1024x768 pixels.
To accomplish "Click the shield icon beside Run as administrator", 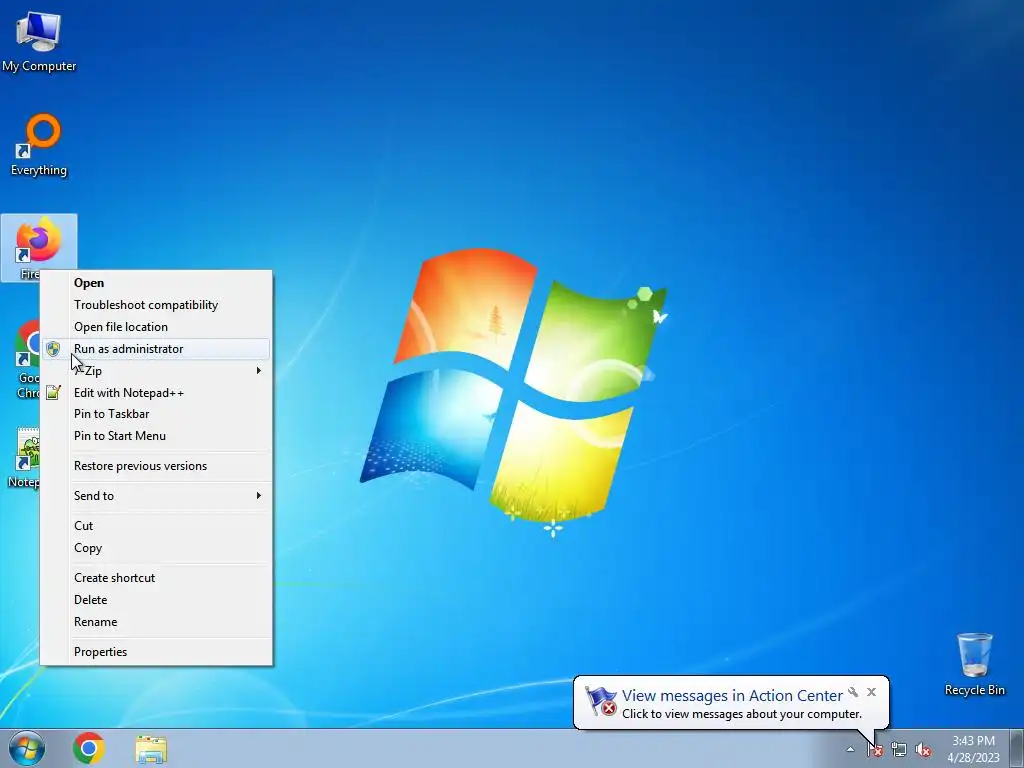I will (54, 349).
